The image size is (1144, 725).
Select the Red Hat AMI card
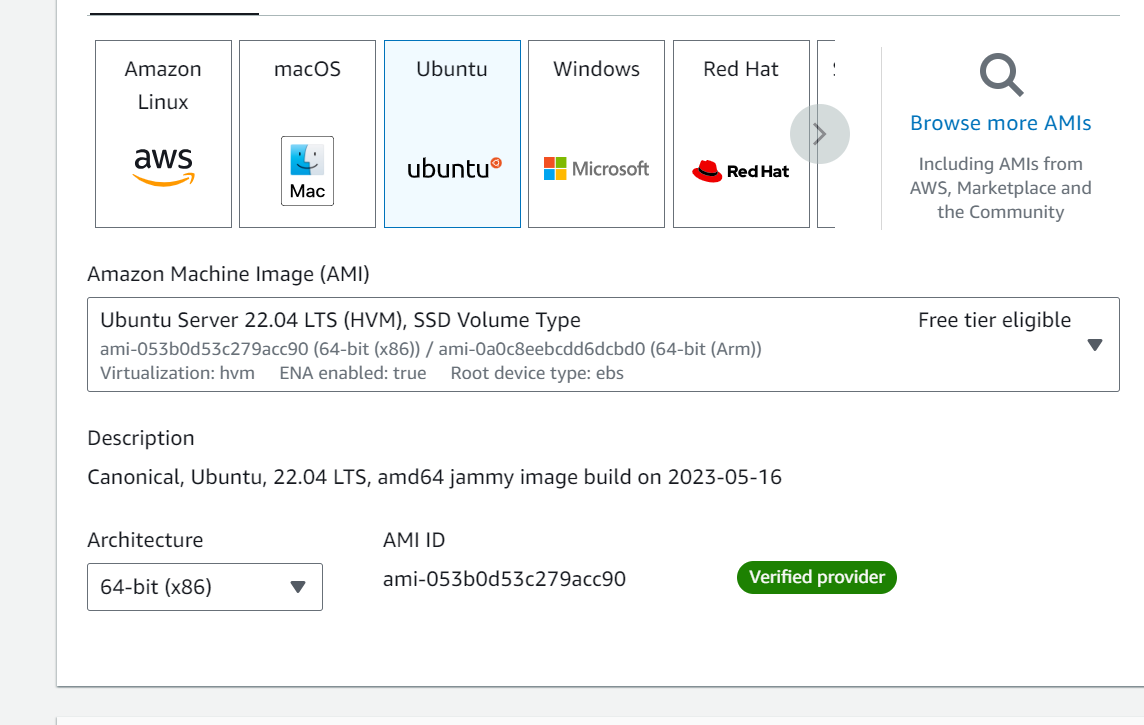741,134
